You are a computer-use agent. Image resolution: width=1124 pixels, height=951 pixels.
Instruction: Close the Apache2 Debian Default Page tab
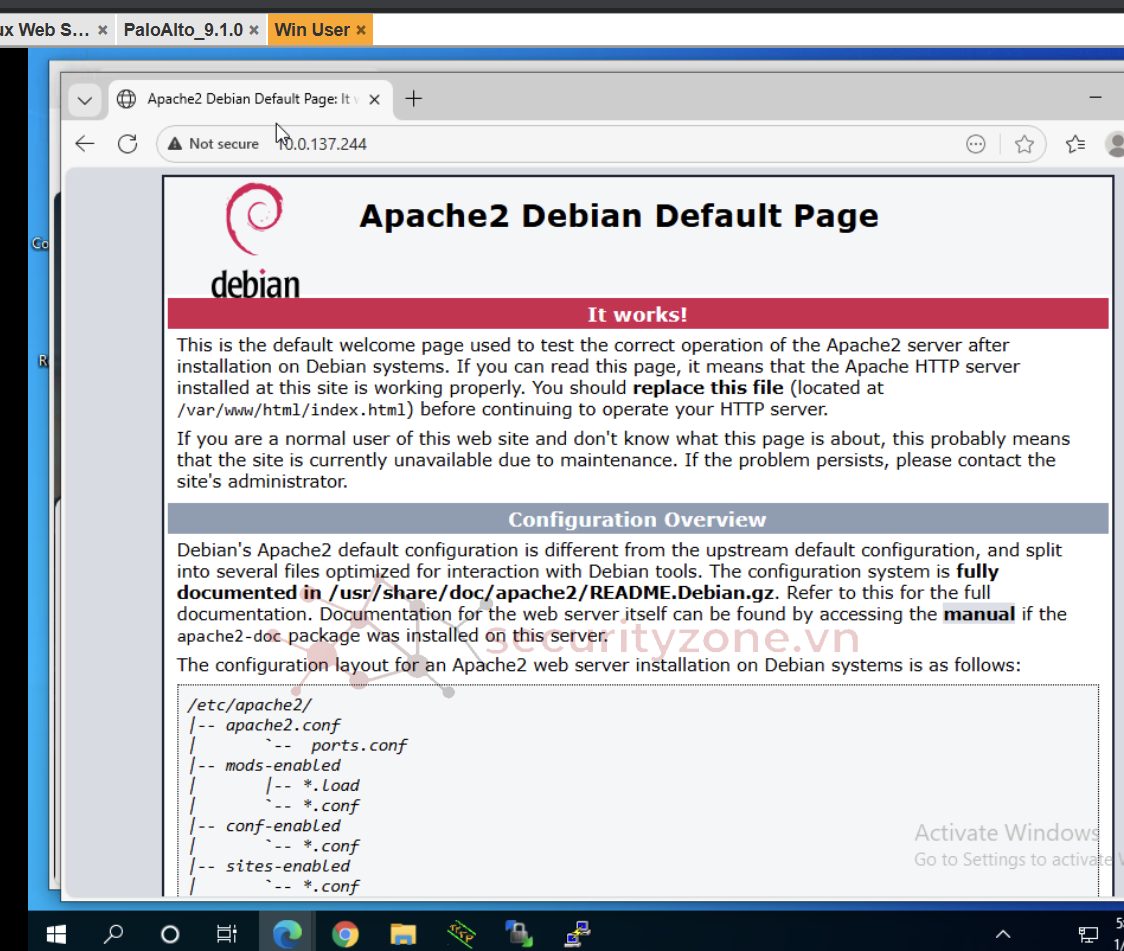pyautogui.click(x=374, y=99)
